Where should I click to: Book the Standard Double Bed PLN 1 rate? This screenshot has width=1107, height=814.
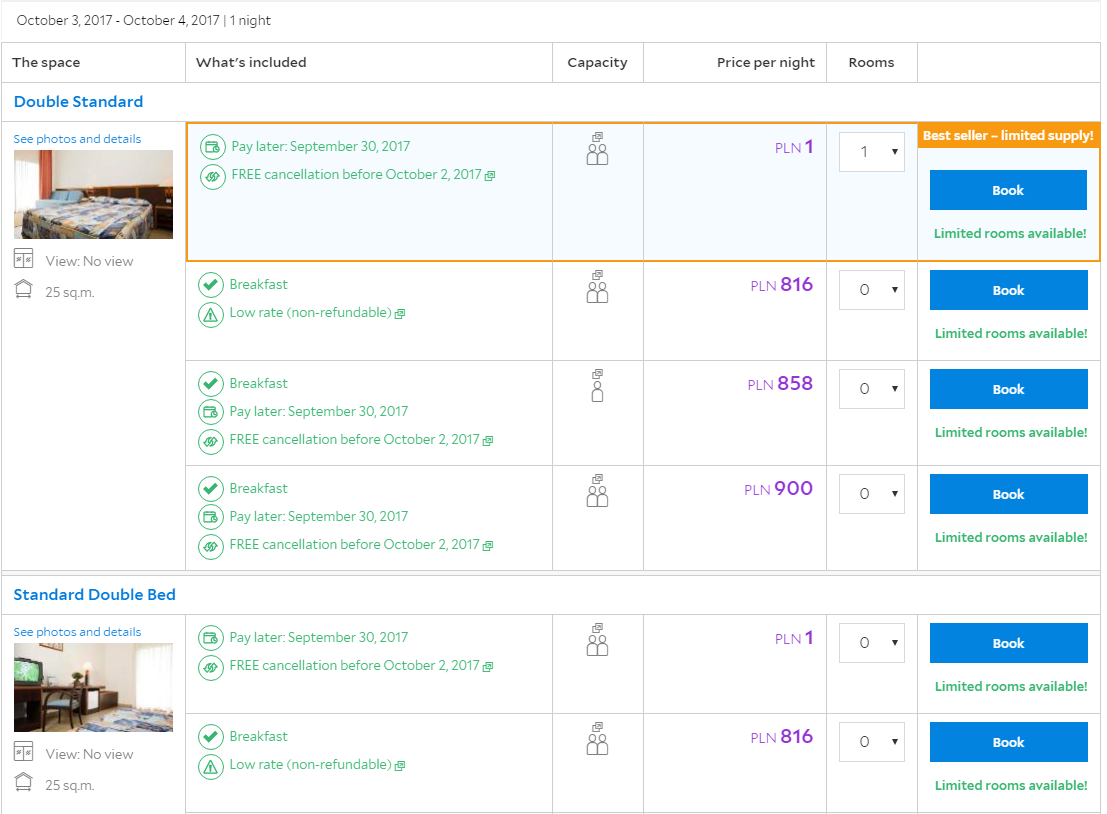(x=1008, y=643)
